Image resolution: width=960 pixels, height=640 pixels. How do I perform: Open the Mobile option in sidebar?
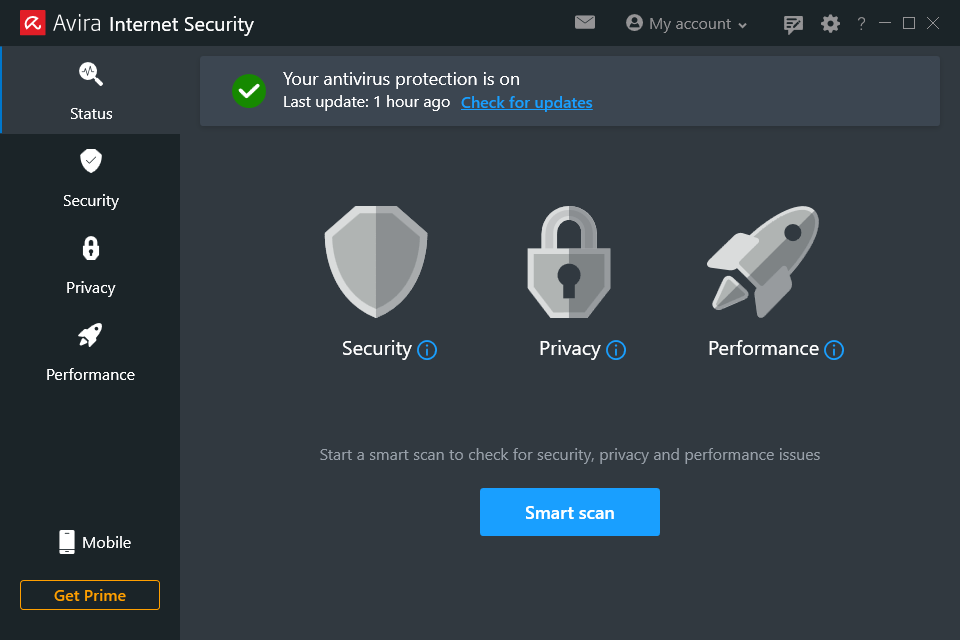click(x=95, y=542)
